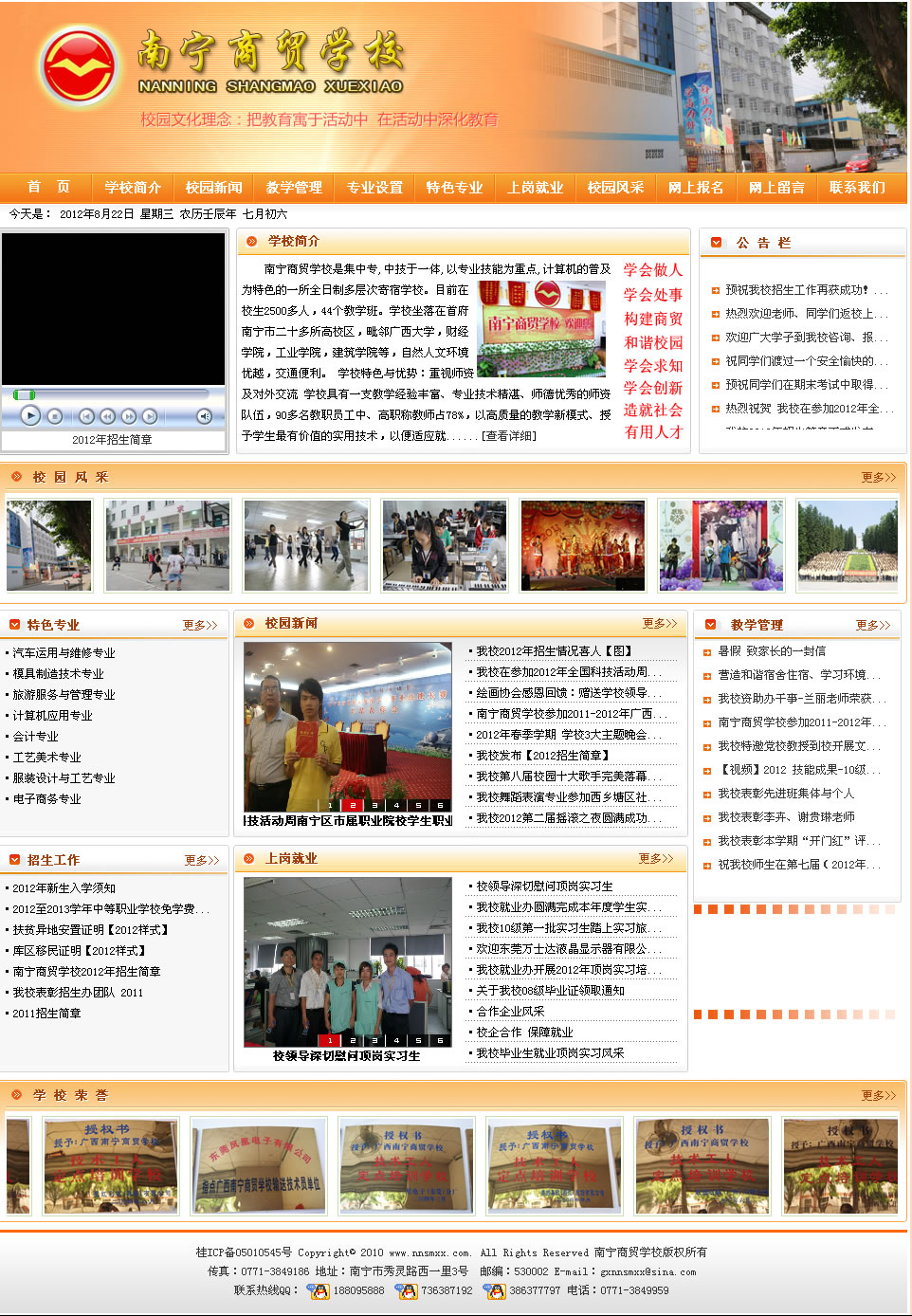Open QQ chat icon for 386377797

point(494,1290)
